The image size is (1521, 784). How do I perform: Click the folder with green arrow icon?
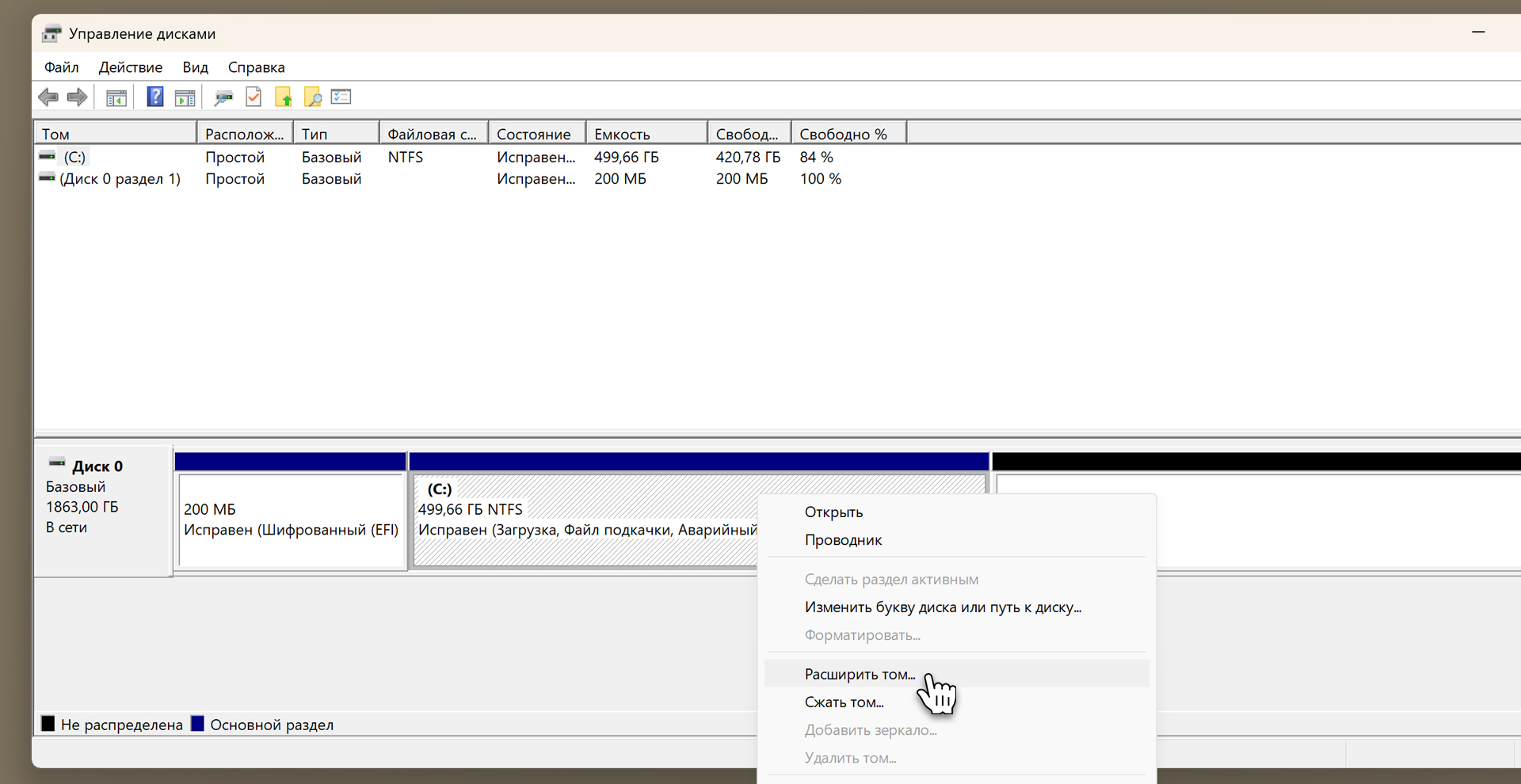(x=283, y=97)
